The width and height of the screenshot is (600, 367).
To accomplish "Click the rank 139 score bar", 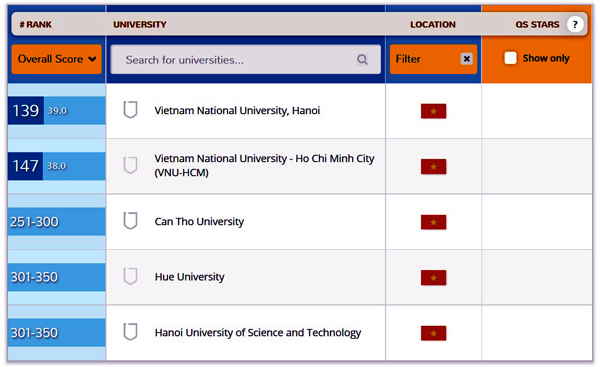I will tap(56, 111).
